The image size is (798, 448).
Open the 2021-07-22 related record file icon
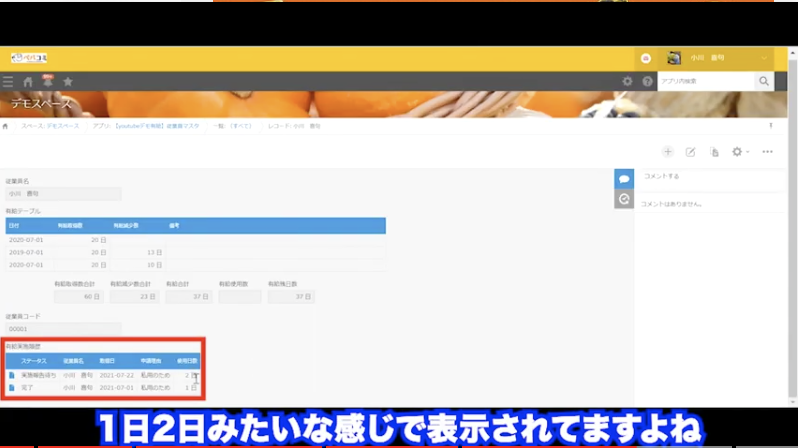(12, 375)
